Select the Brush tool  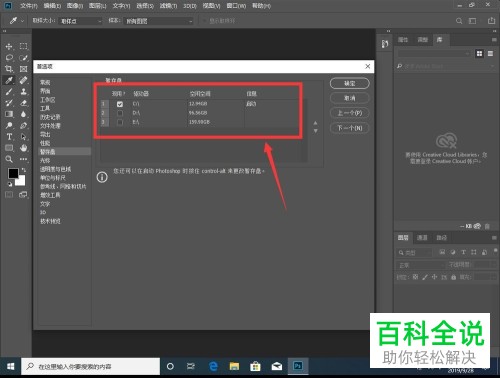coord(9,92)
